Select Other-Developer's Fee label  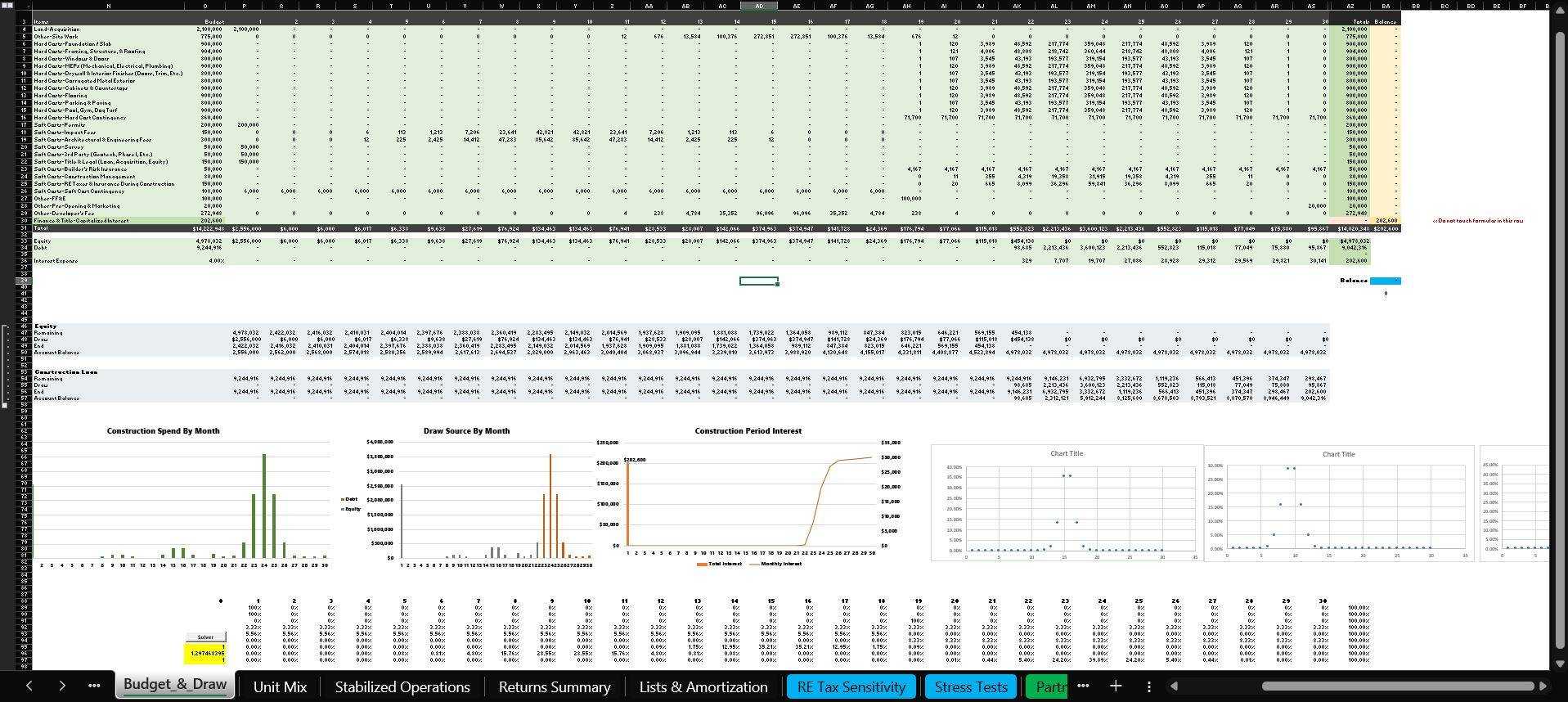pyautogui.click(x=65, y=214)
